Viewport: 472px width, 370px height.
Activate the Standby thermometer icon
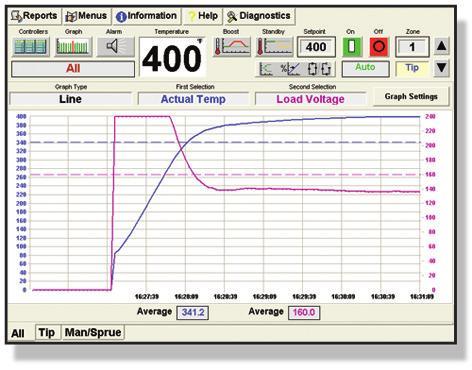274,46
